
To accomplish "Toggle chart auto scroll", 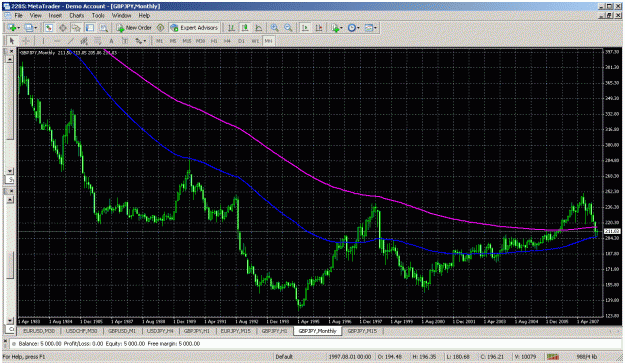I will [x=305, y=27].
